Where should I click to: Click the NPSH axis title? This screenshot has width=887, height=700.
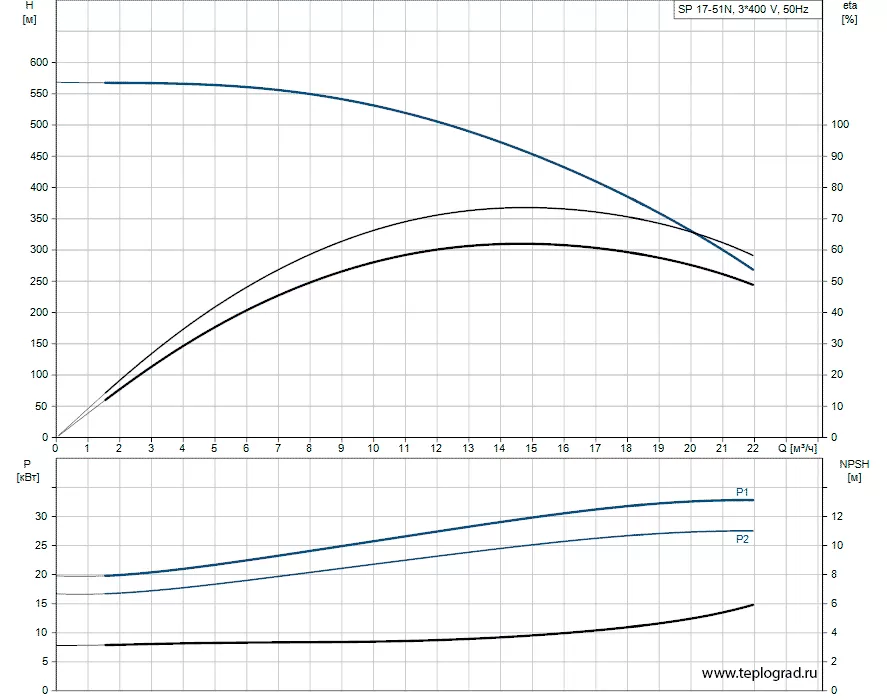(x=853, y=472)
